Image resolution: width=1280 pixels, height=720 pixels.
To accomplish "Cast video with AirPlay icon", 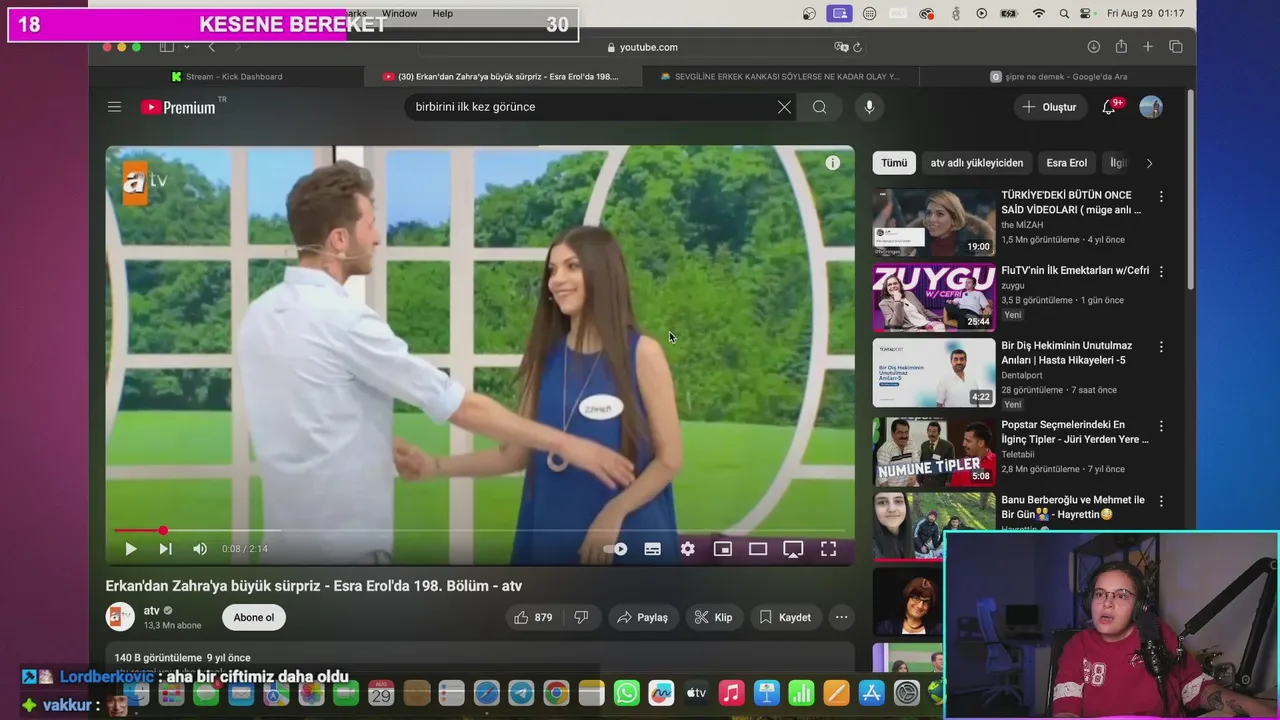I will [793, 548].
